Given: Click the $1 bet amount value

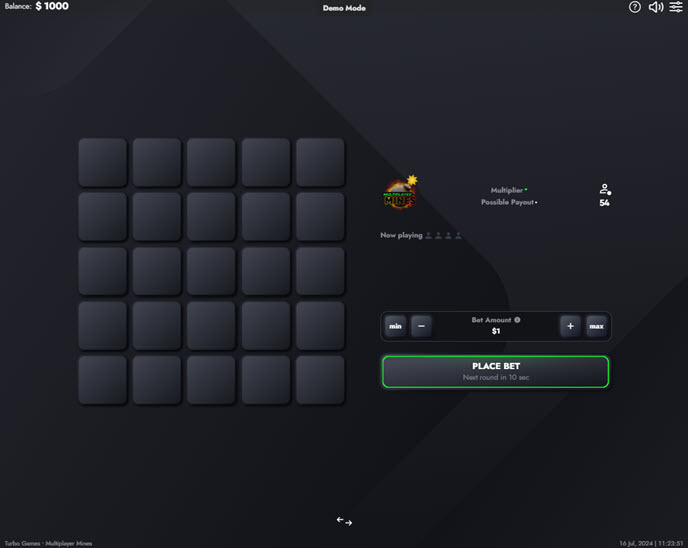Looking at the screenshot, I should 496,331.
